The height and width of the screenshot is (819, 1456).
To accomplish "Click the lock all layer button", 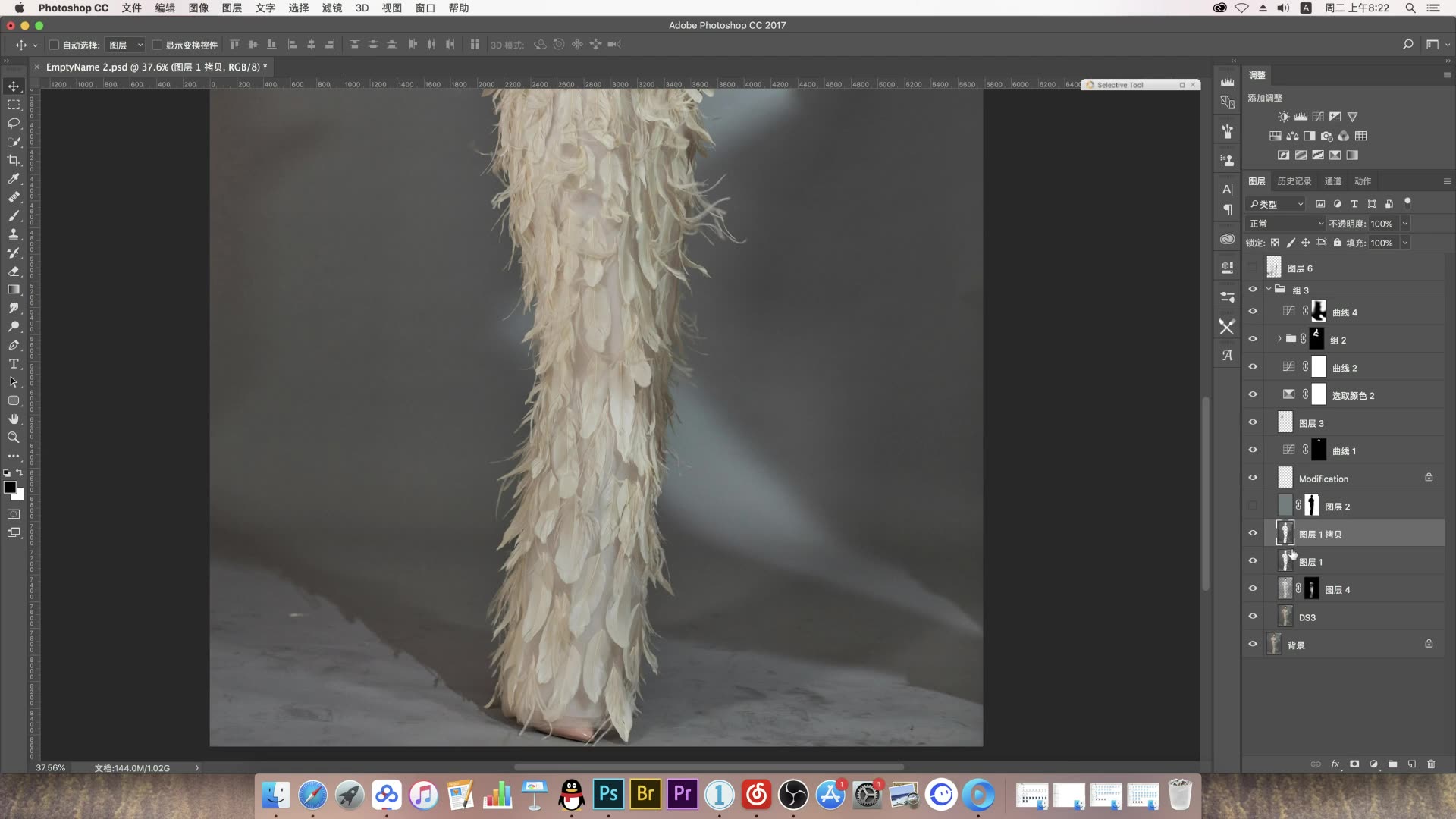I will click(x=1338, y=243).
